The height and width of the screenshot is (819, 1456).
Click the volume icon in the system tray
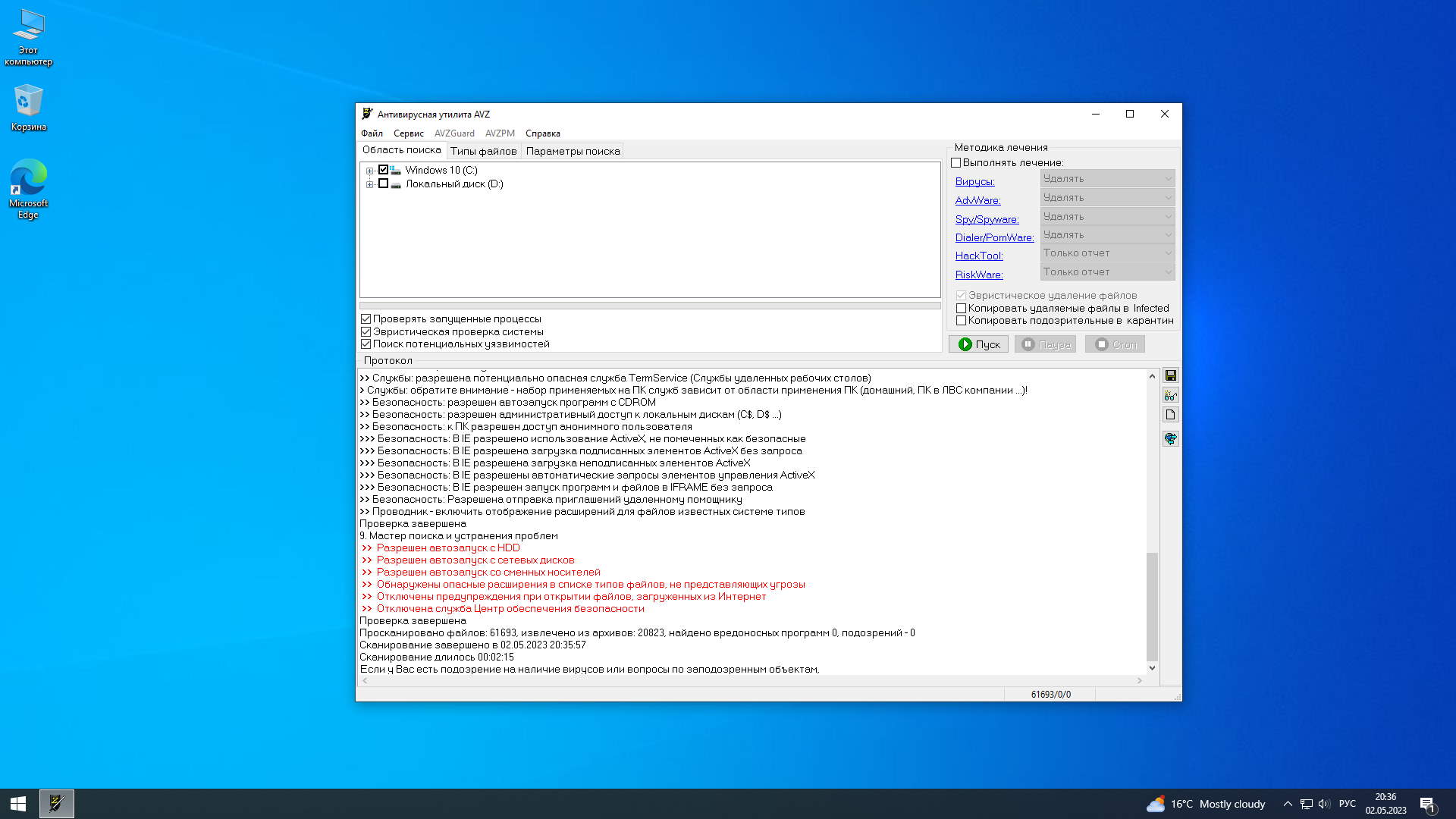(x=1324, y=804)
